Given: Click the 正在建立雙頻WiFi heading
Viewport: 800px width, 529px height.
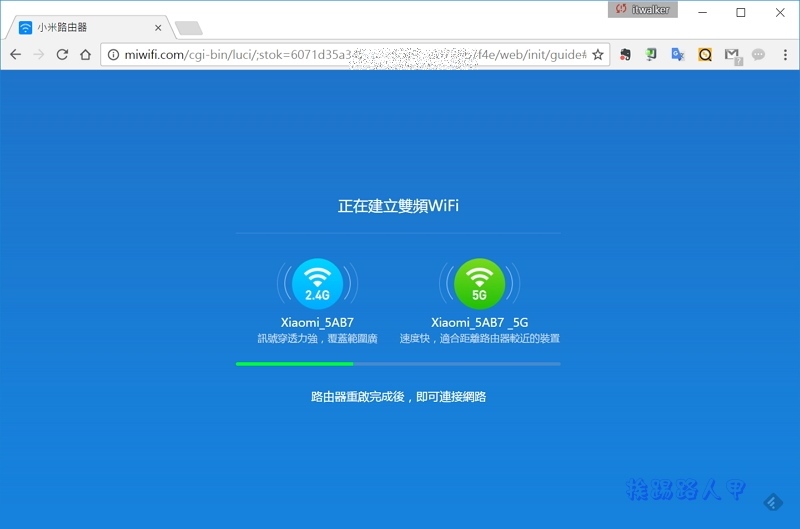Looking at the screenshot, I should [x=398, y=206].
